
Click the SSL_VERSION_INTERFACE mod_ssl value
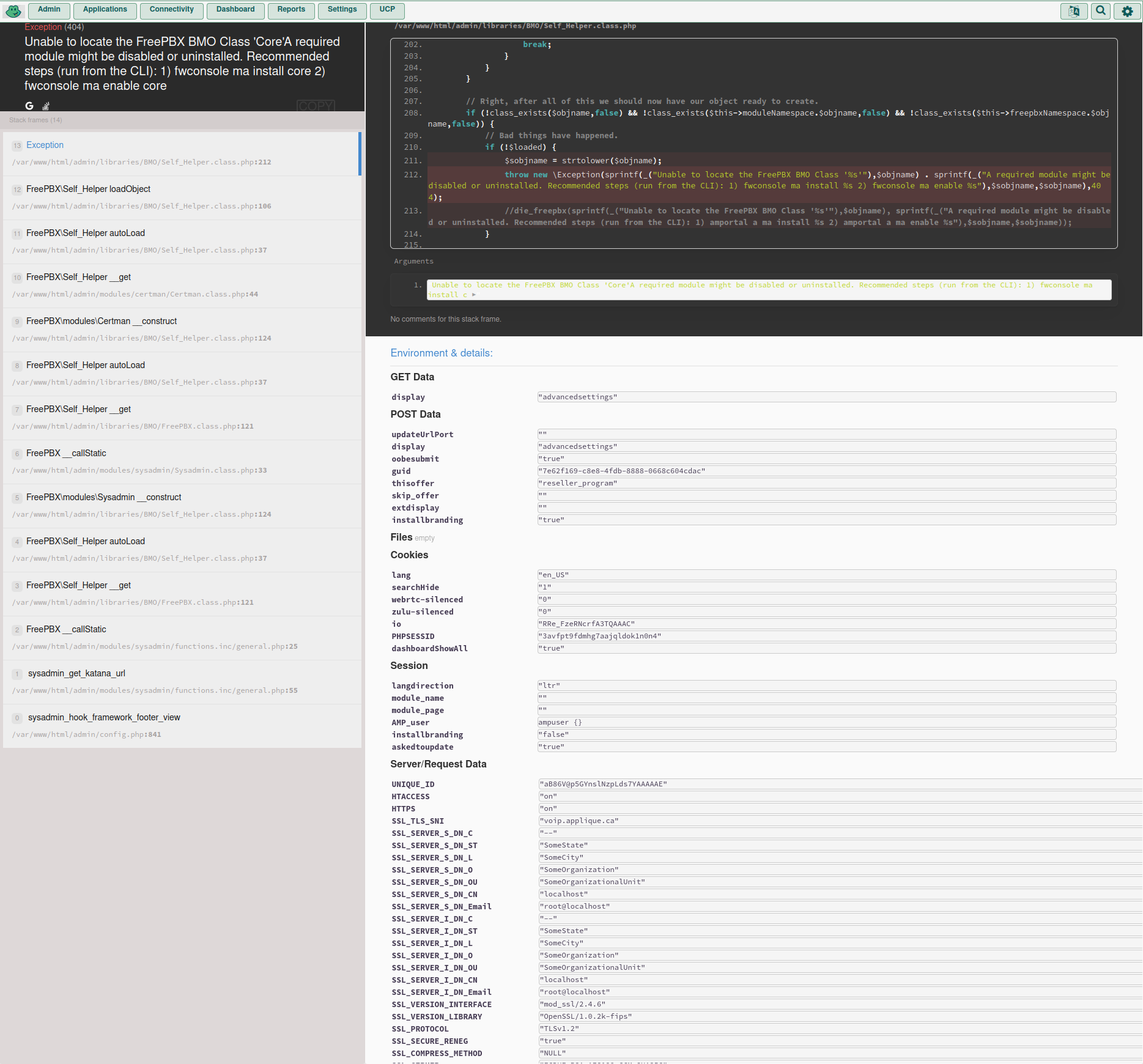(840, 1004)
